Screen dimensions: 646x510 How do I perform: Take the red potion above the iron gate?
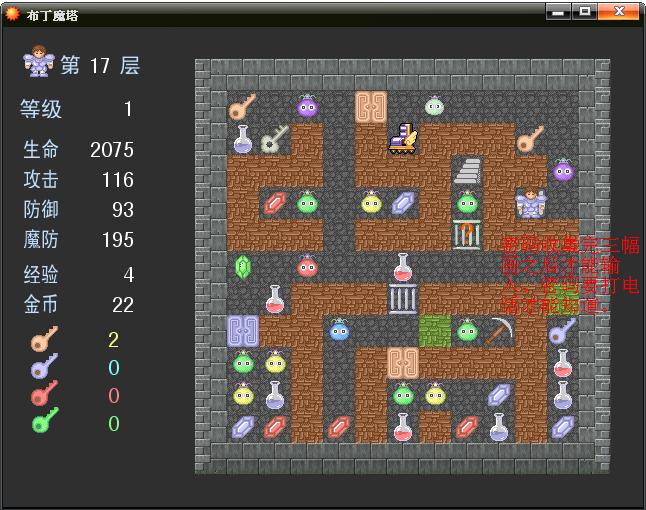click(403, 267)
